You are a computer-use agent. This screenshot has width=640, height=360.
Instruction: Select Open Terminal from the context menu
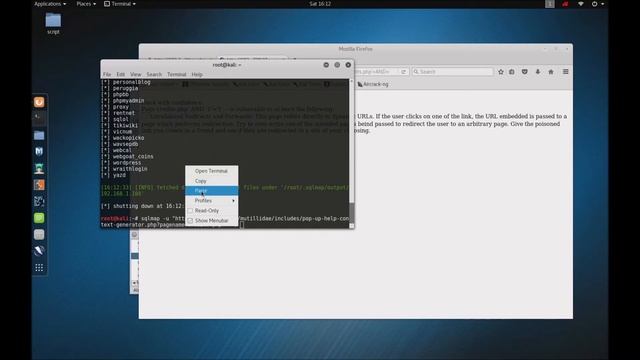[x=212, y=171]
